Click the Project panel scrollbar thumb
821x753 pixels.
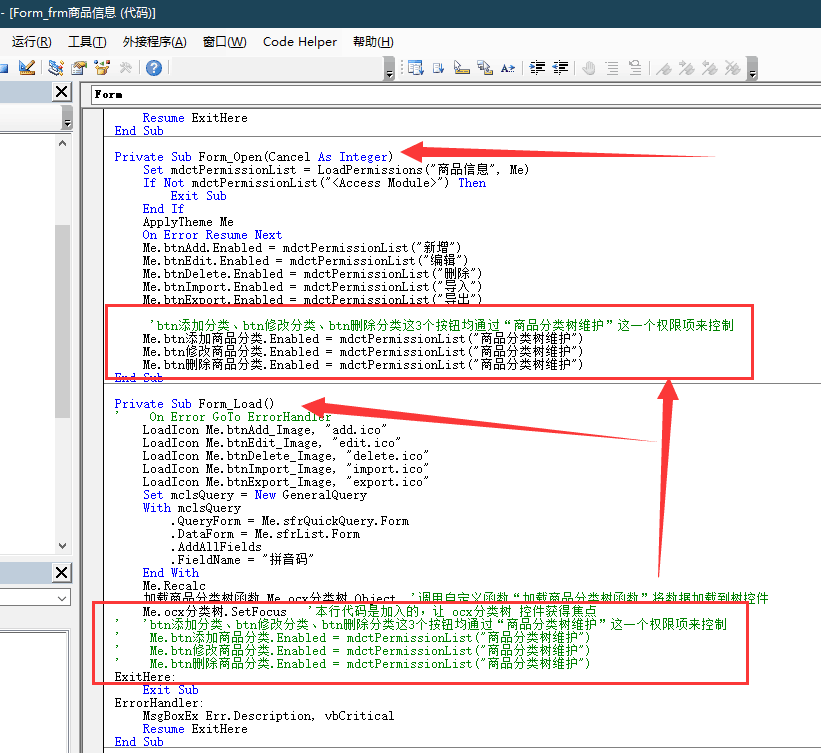62,321
